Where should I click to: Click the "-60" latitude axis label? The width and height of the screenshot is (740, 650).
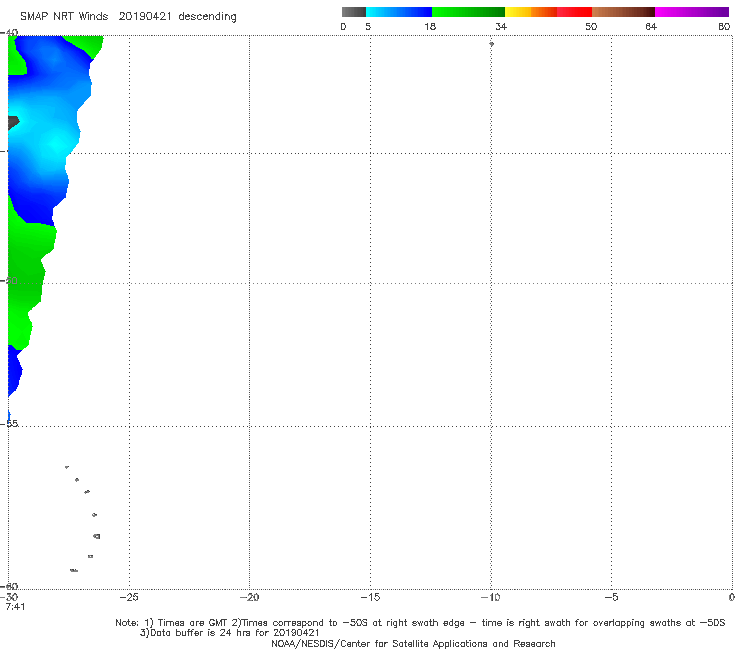(10, 586)
